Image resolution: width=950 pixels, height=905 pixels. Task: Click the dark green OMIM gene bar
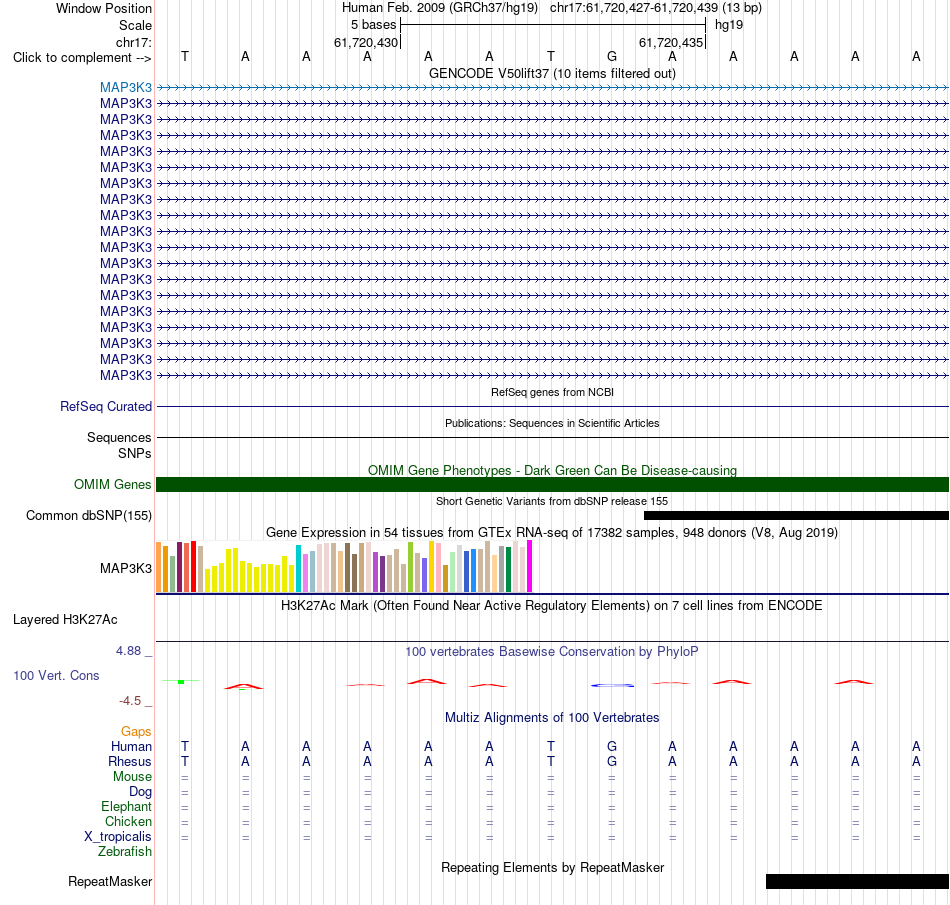[553, 485]
